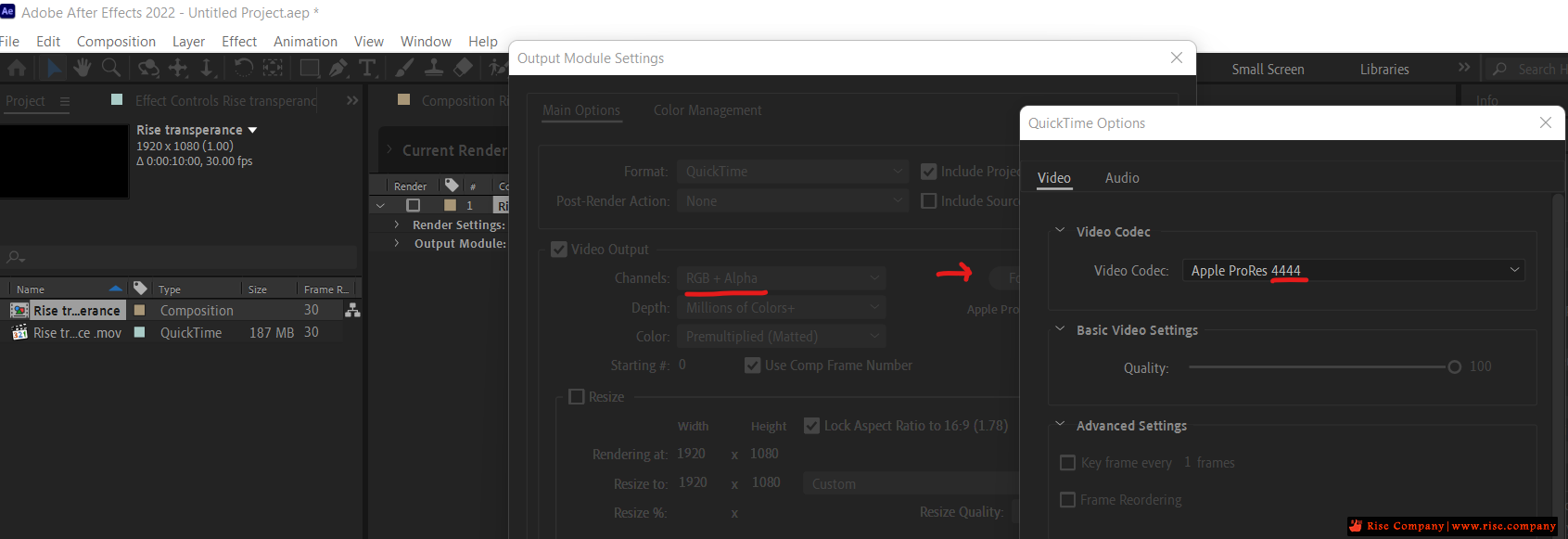The height and width of the screenshot is (539, 1568).
Task: Select the Orbit camera tool
Action: [148, 68]
